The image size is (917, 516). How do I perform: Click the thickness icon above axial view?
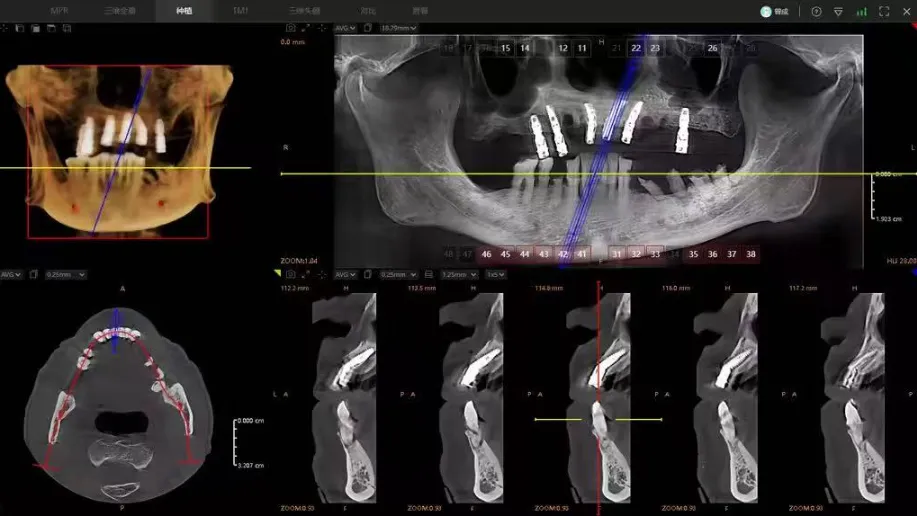coord(33,274)
